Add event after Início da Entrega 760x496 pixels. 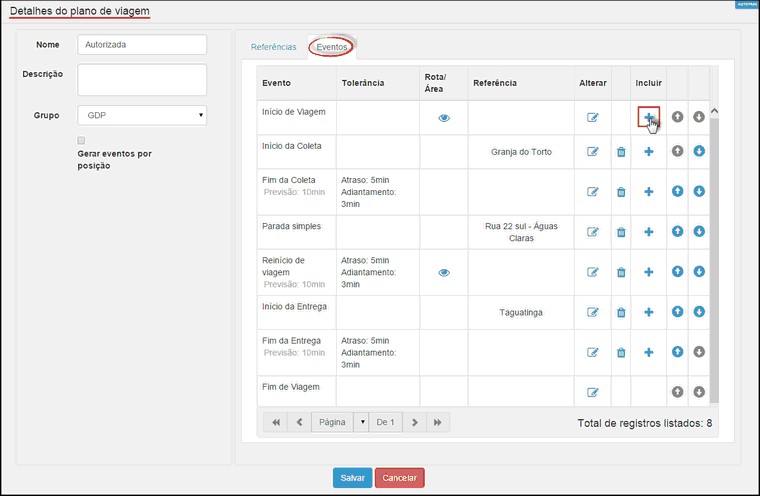(x=649, y=312)
